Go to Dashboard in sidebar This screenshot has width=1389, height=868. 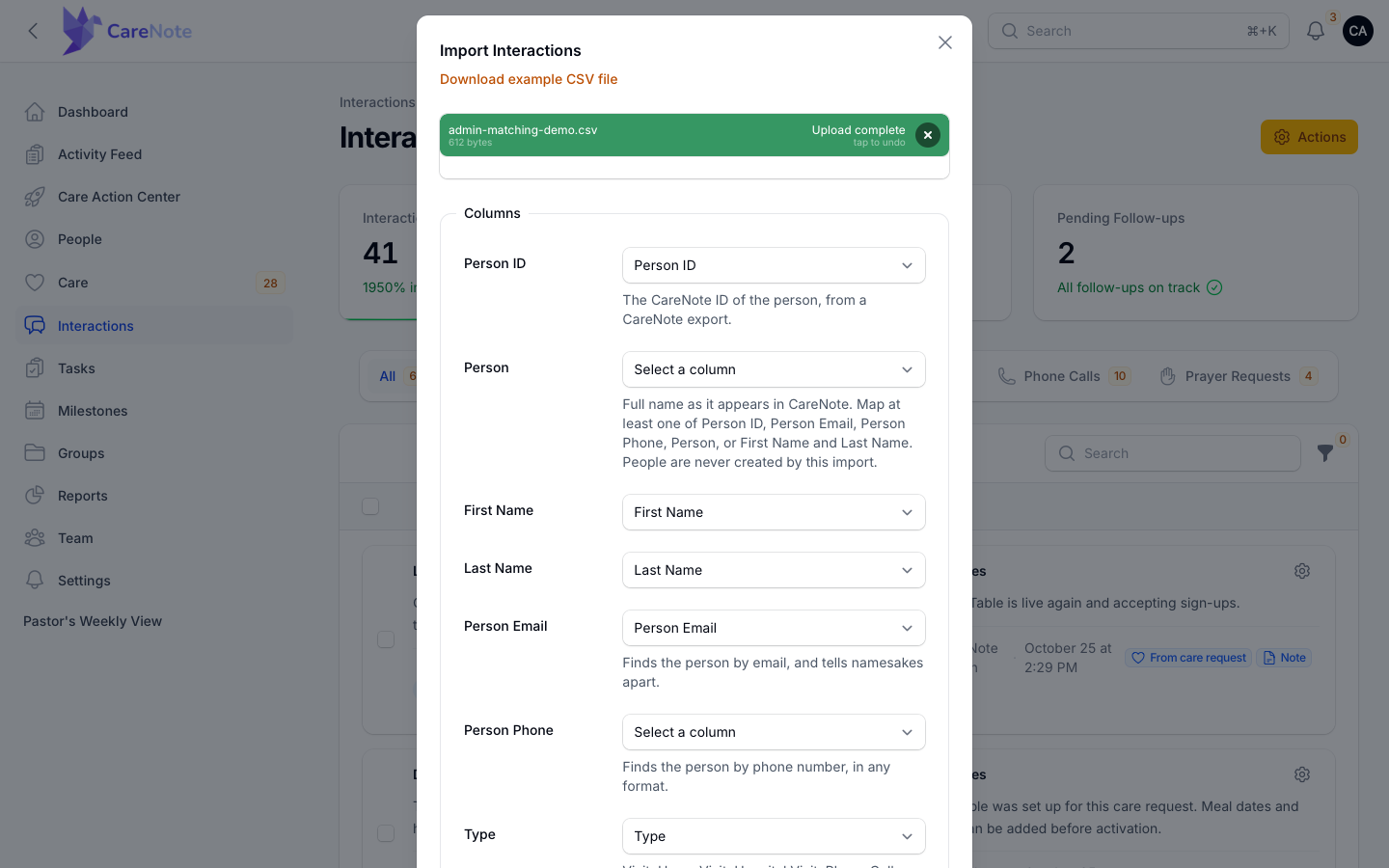tap(154, 112)
